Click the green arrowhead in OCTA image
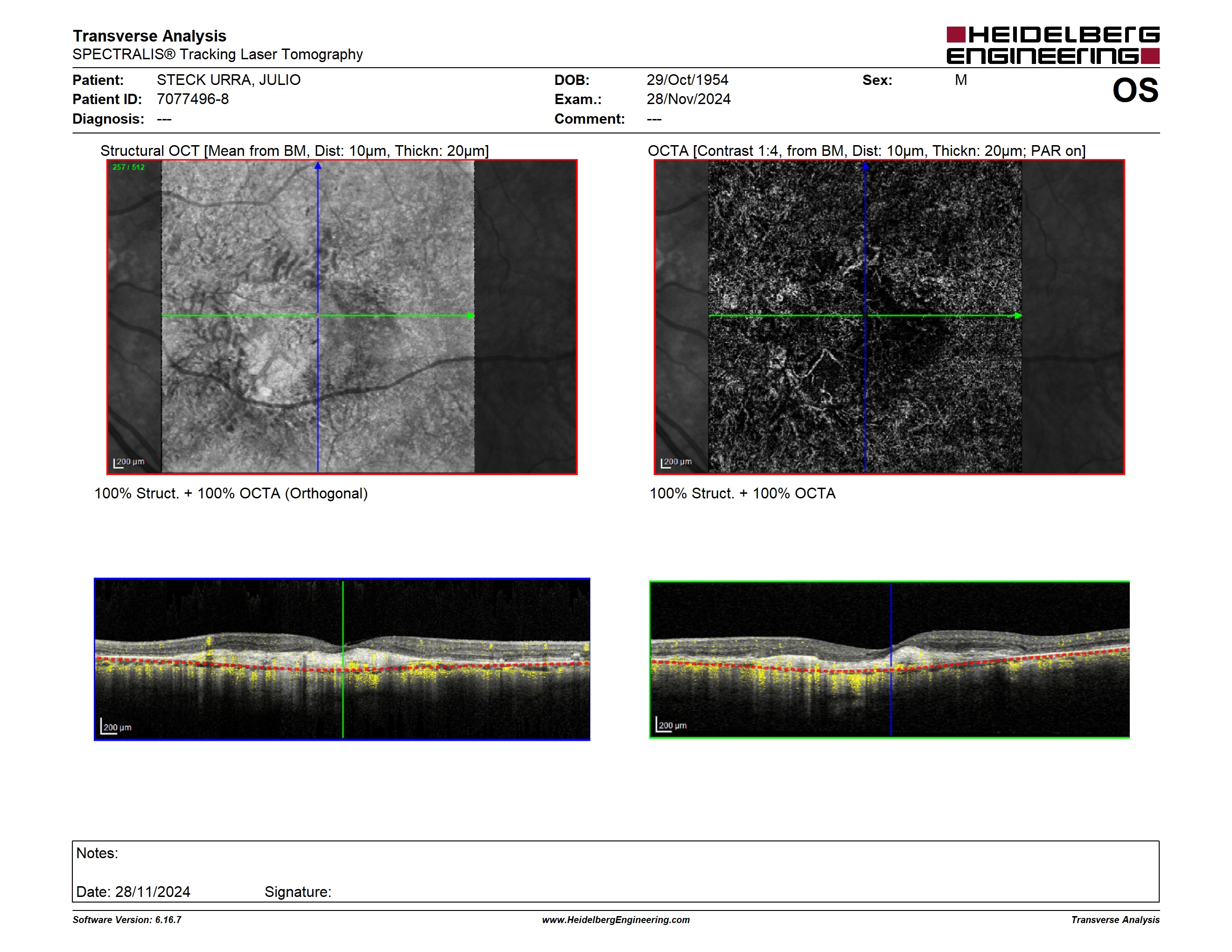The height and width of the screenshot is (952, 1232). (x=1018, y=315)
